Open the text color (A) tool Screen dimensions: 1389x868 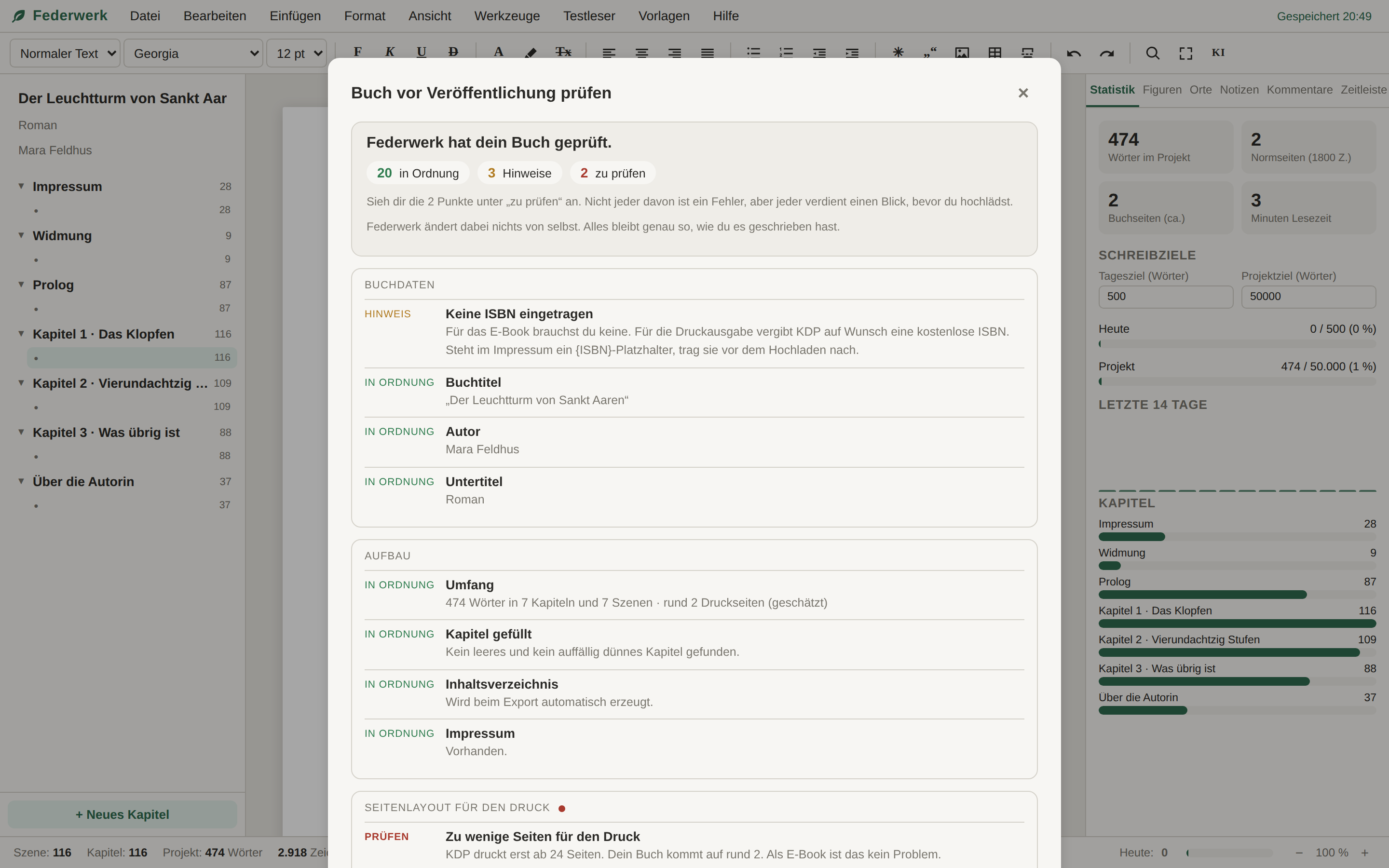coord(499,52)
